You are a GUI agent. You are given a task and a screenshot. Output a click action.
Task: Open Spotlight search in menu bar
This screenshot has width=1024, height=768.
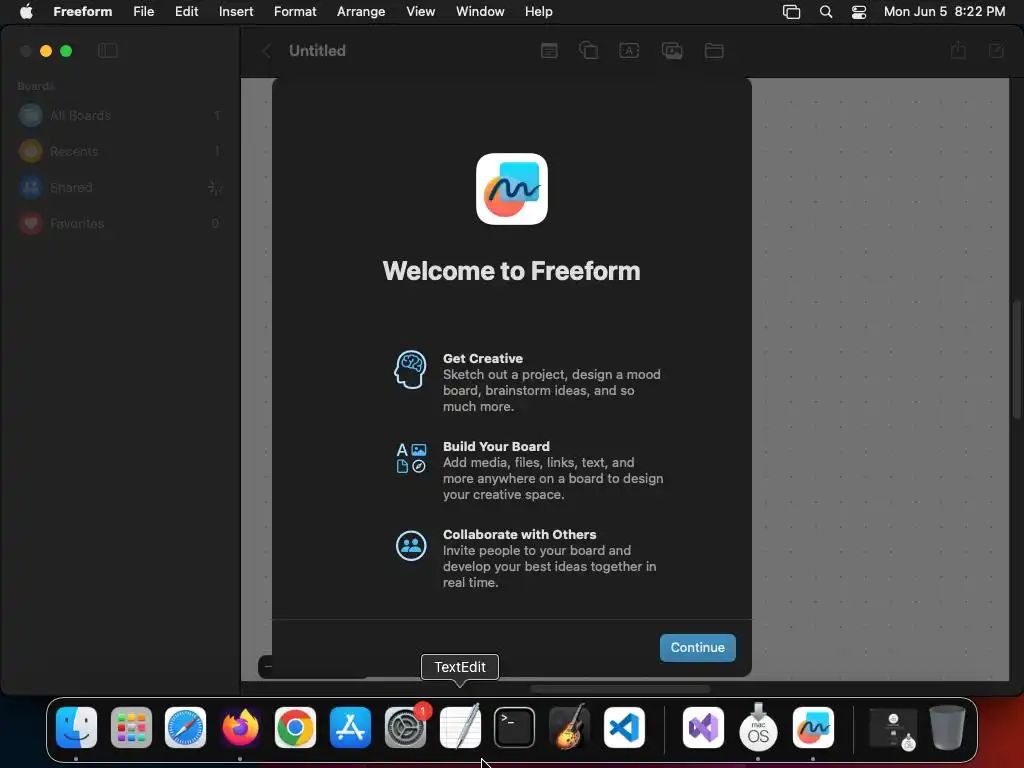pyautogui.click(x=825, y=12)
